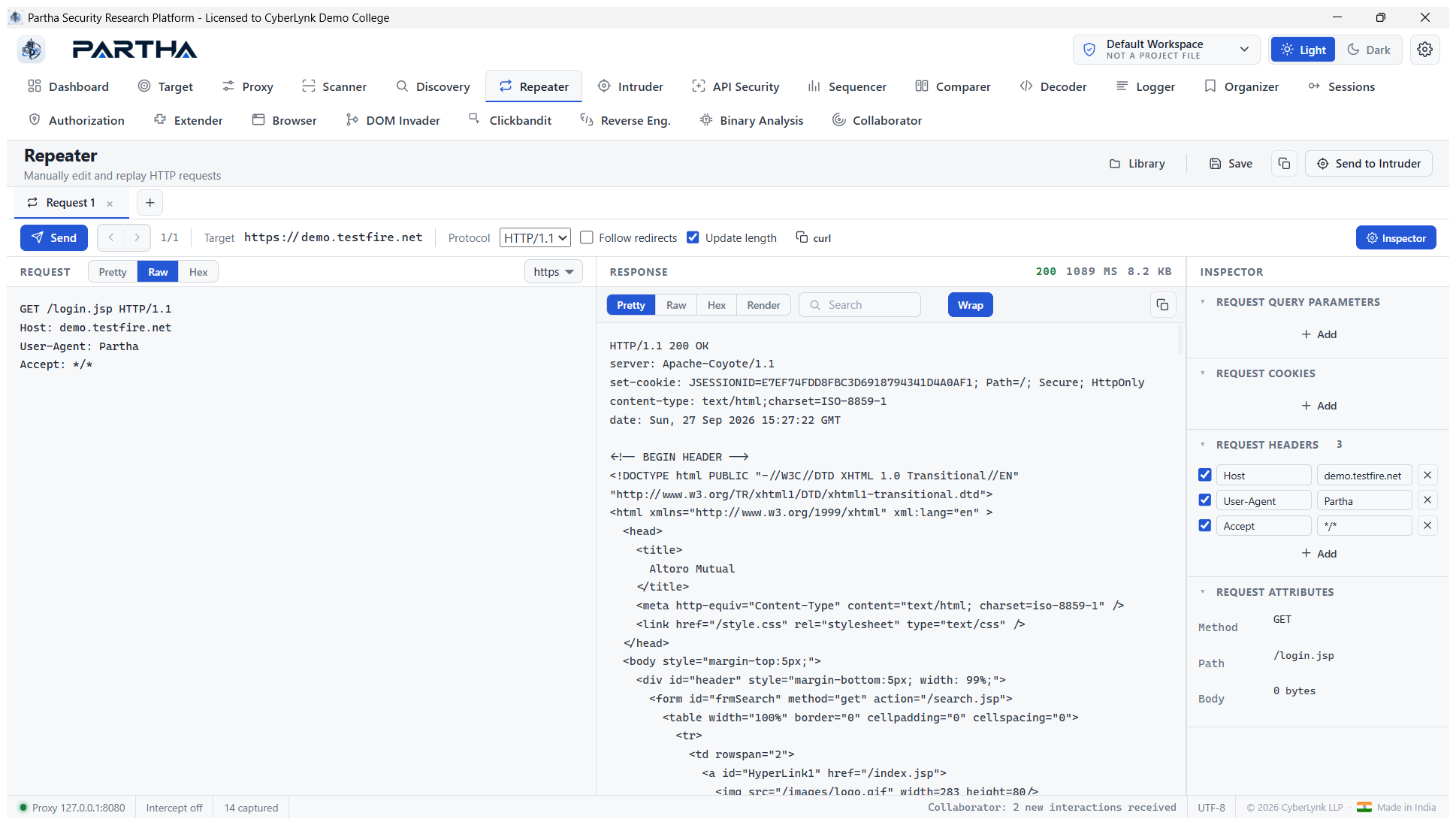This screenshot has height=825, width=1456.
Task: Open the Logger module
Action: click(1145, 86)
